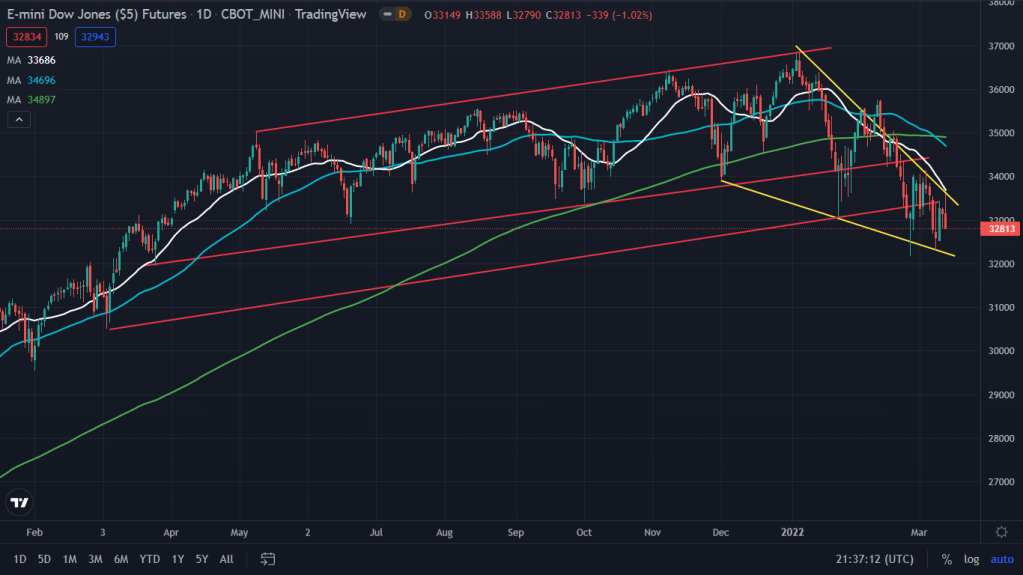Image resolution: width=1023 pixels, height=575 pixels.
Task: Click the blue buy price 32943 box
Action: coord(87,36)
